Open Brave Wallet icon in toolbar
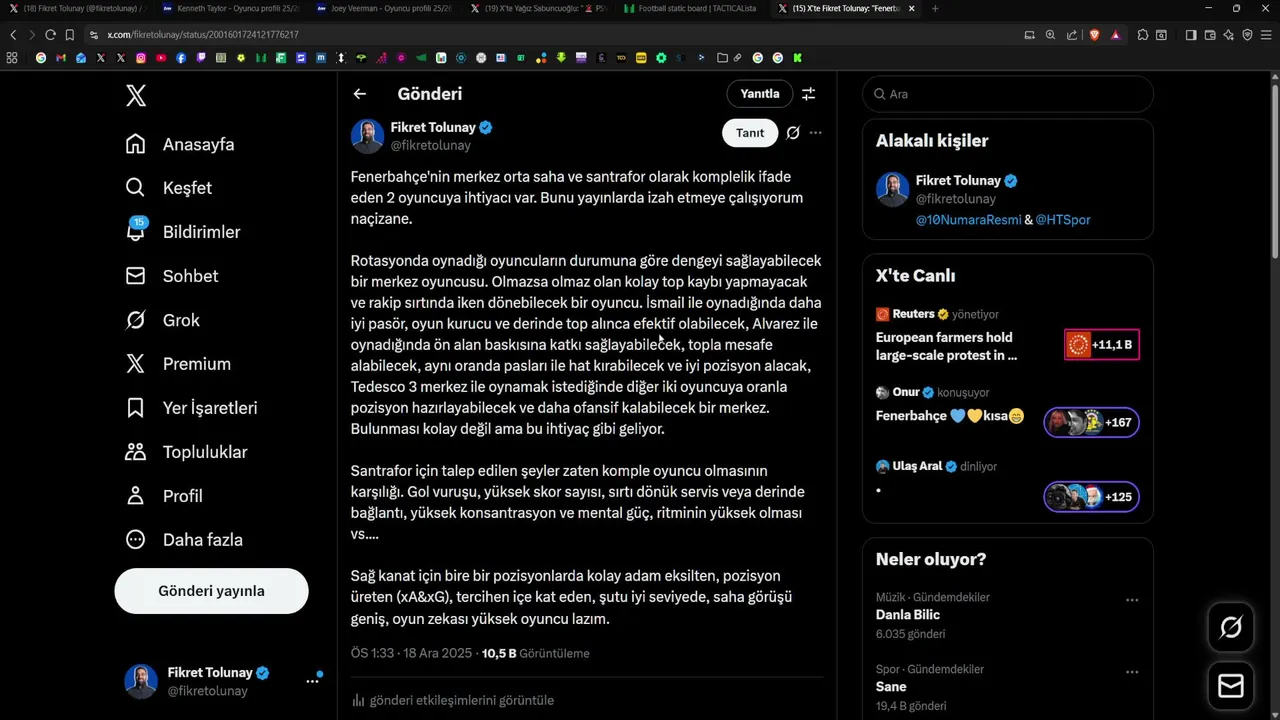Image resolution: width=1280 pixels, height=720 pixels. [x=1210, y=35]
